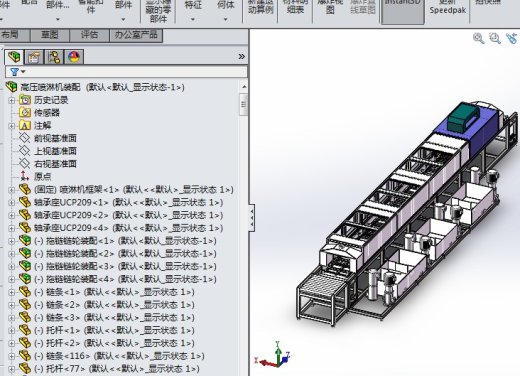Click the filter text input field
The image size is (520, 376).
pyautogui.click(x=137, y=72)
